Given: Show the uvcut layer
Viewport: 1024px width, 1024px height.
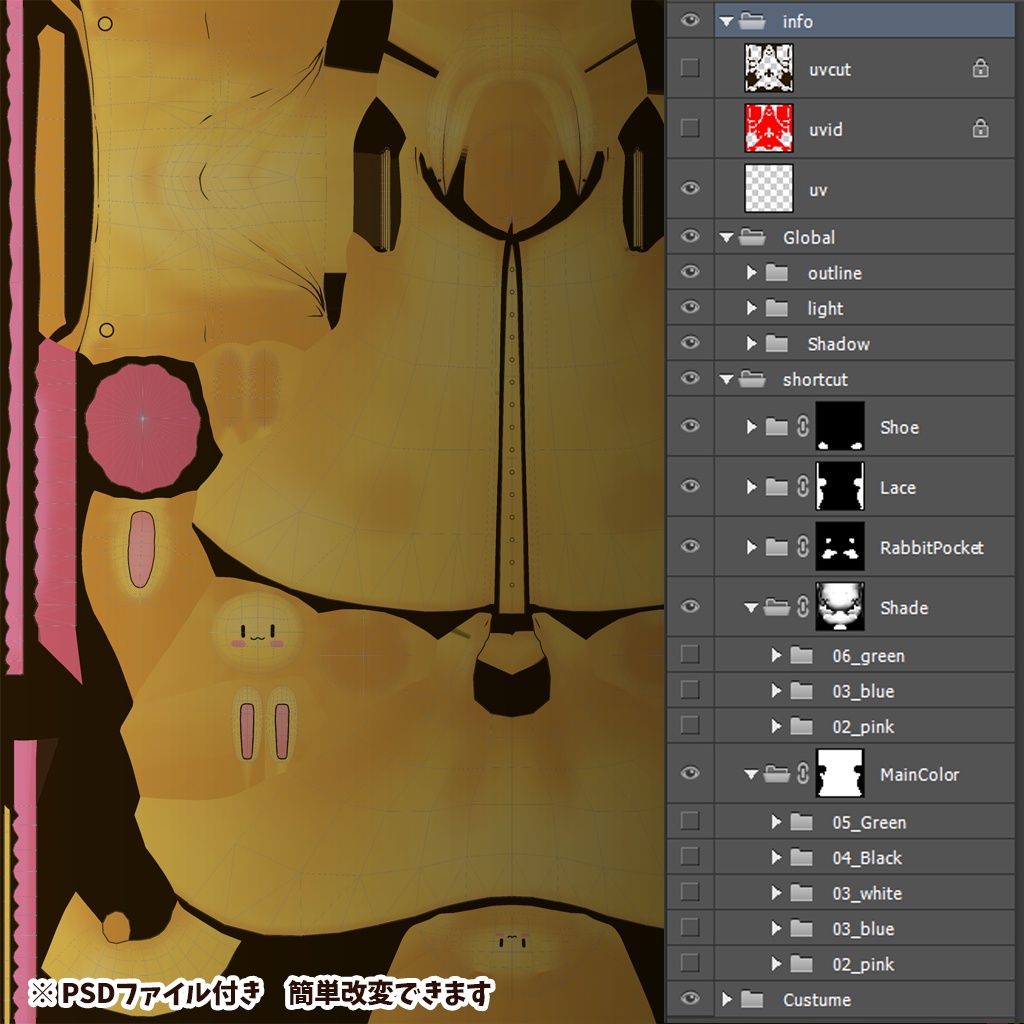Looking at the screenshot, I should click(x=690, y=68).
